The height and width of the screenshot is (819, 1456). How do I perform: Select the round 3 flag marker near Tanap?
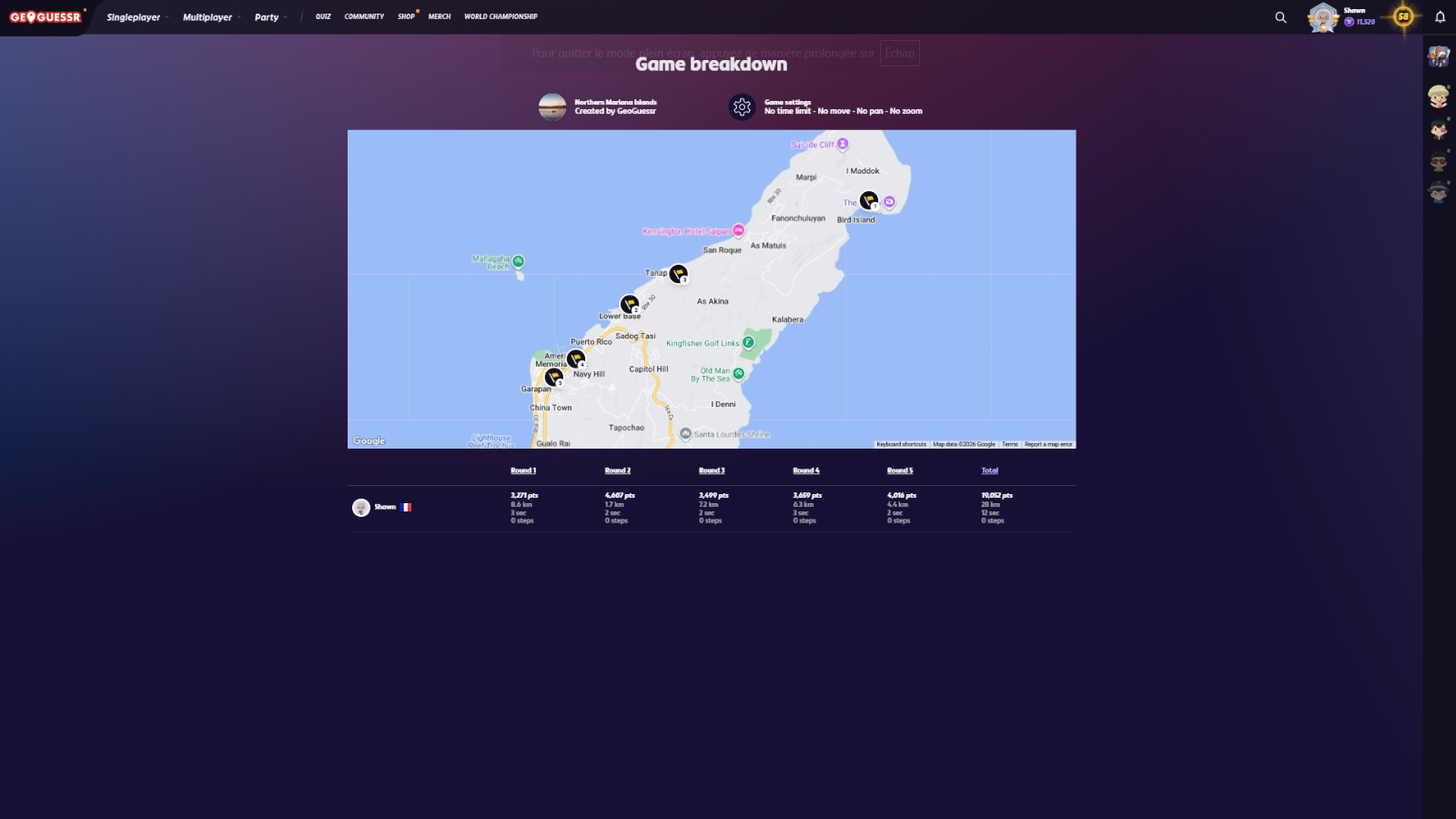point(678,273)
